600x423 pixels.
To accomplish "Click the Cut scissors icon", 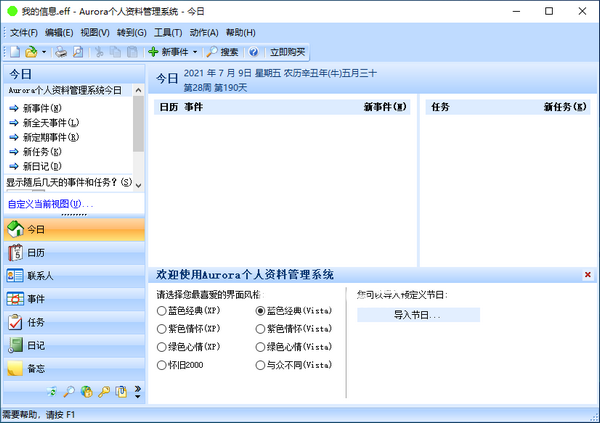I will pos(99,52).
